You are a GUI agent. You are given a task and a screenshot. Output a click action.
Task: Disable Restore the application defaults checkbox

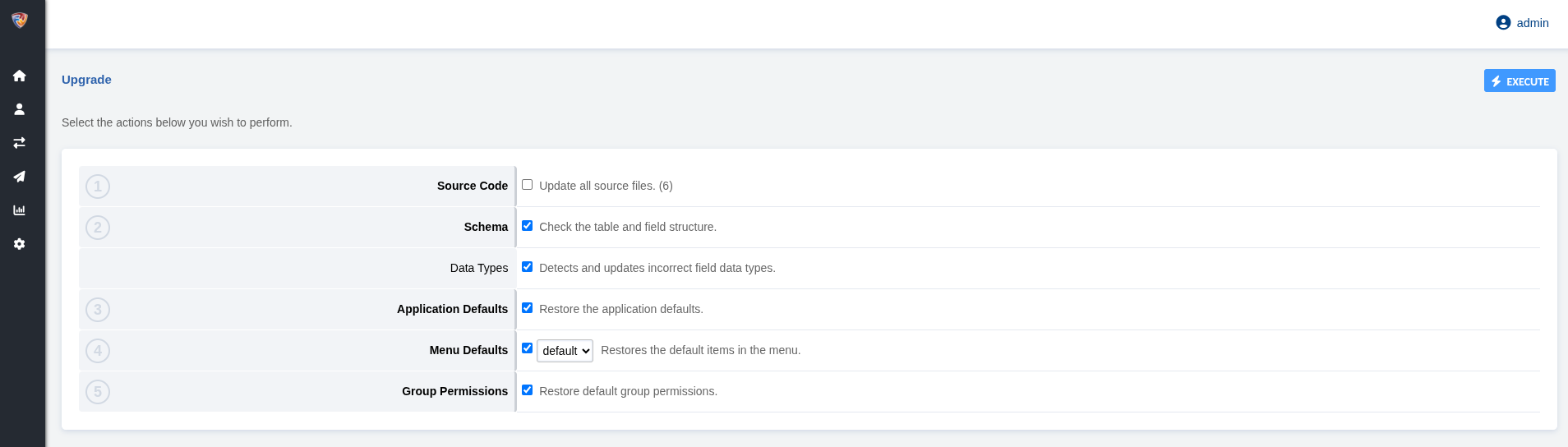[528, 308]
